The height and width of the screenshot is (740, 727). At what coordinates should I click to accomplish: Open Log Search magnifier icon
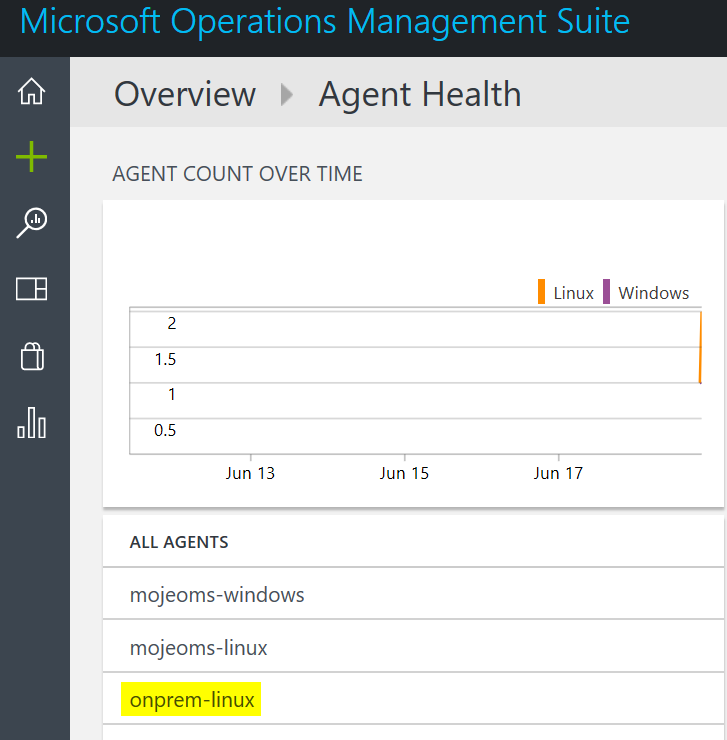coord(32,222)
